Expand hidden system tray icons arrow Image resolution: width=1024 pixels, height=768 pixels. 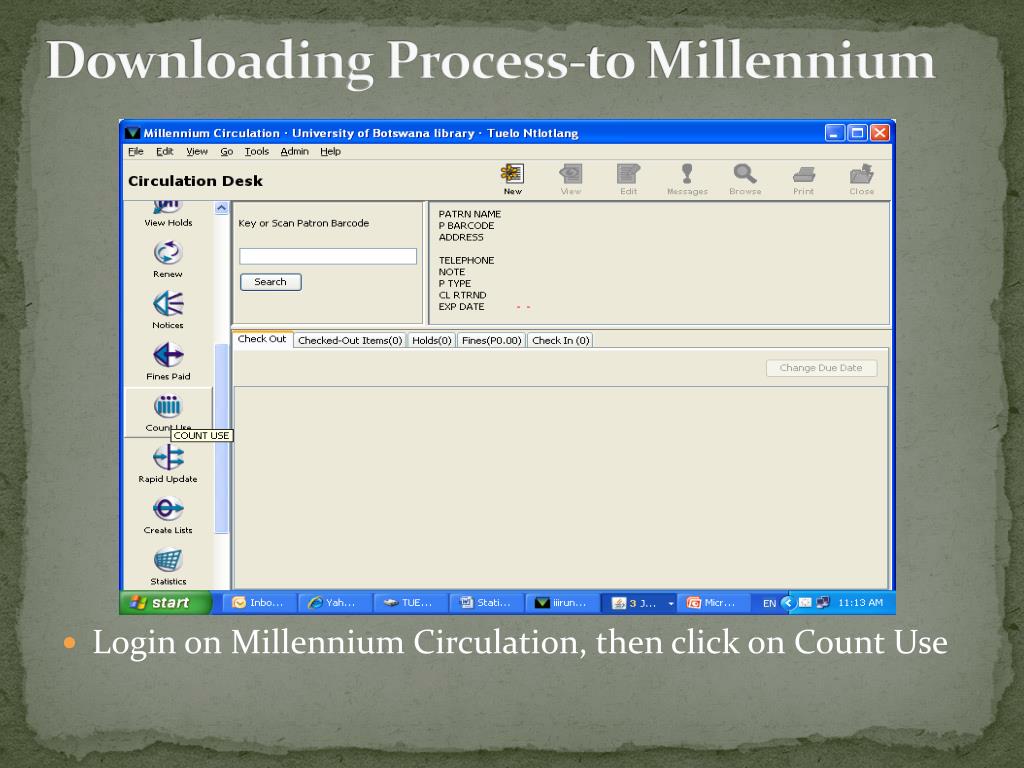[x=788, y=603]
